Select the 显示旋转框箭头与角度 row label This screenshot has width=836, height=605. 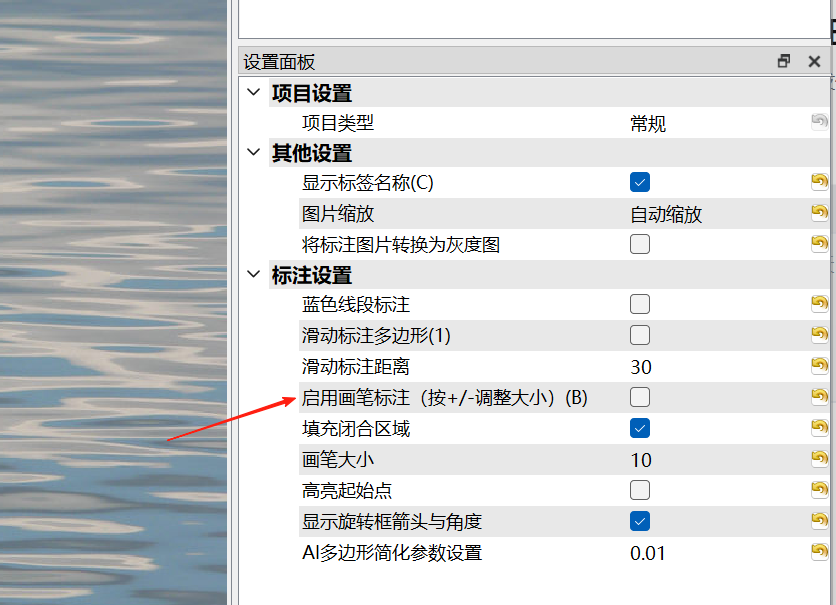[x=392, y=522]
